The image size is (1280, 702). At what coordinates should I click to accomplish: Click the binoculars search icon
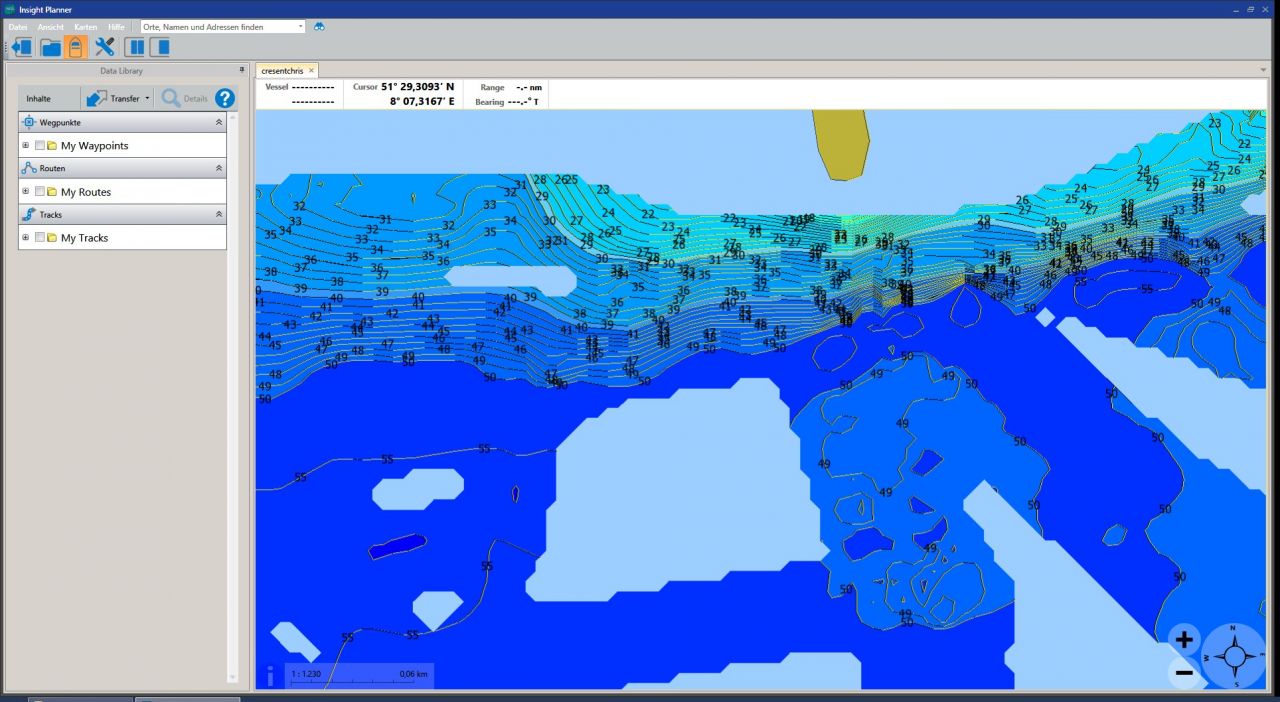point(319,27)
